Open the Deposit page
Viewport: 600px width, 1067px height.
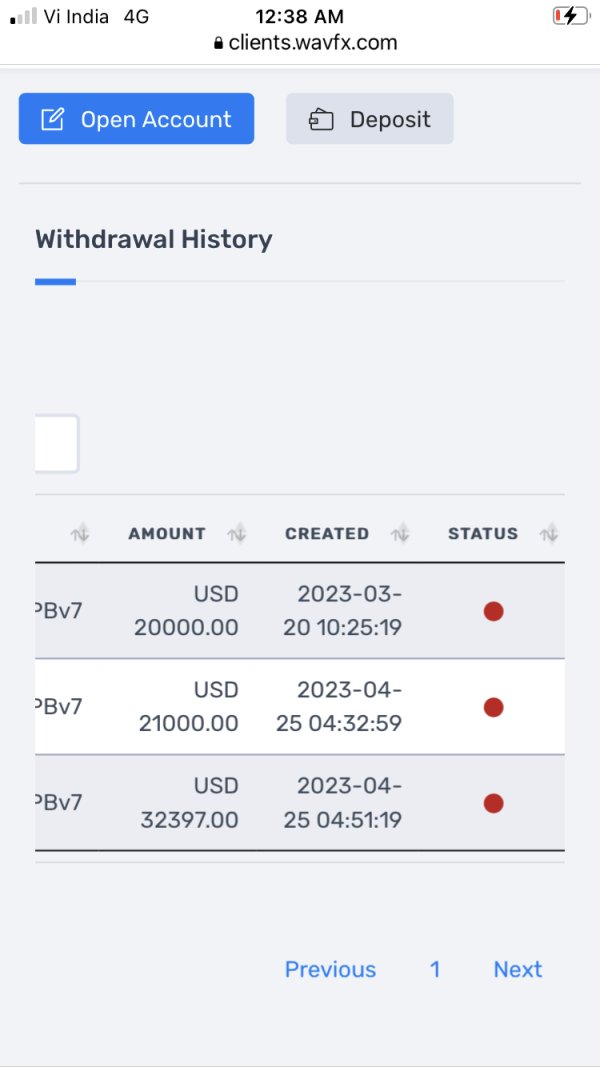pyautogui.click(x=370, y=119)
